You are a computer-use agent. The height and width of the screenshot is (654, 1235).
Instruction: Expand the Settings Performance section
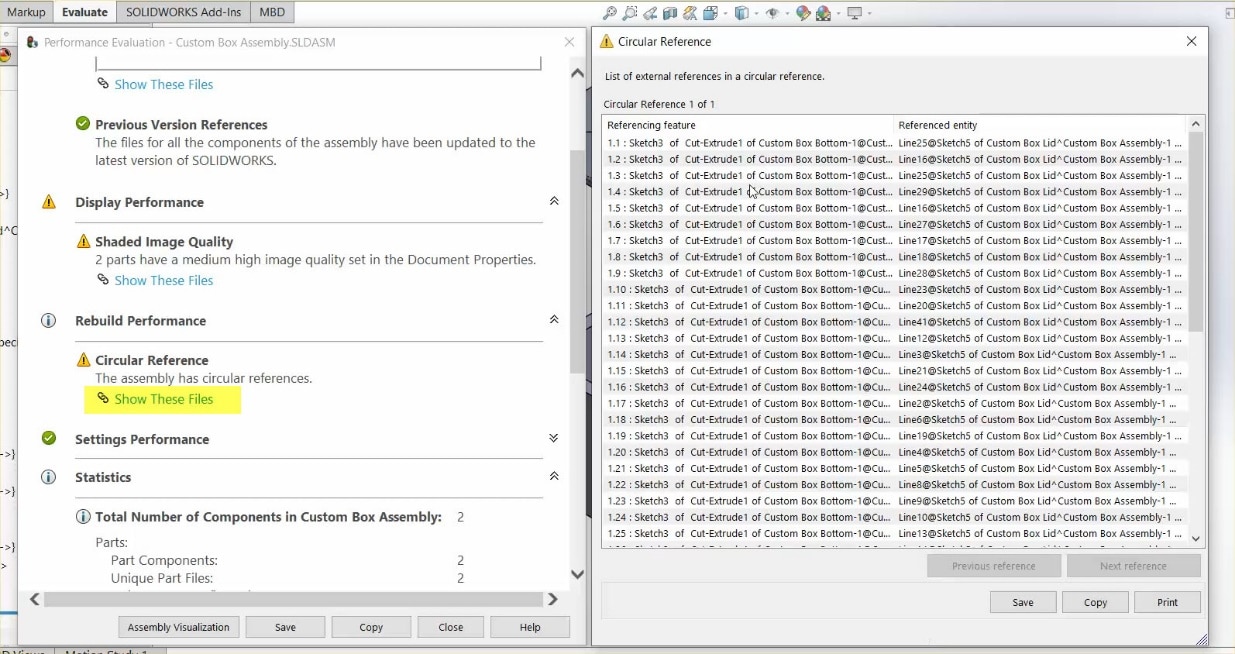click(x=554, y=438)
